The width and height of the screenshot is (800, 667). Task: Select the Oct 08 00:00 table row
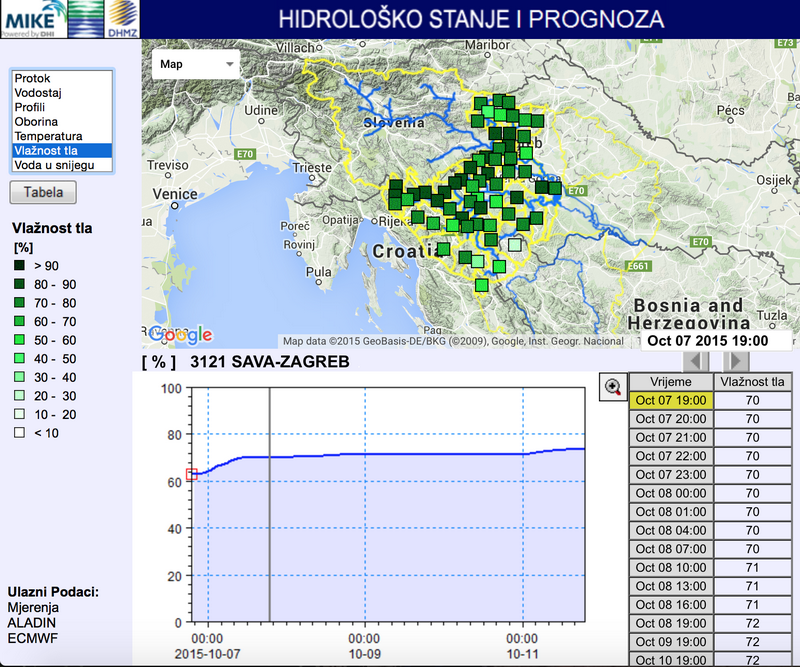coord(669,493)
